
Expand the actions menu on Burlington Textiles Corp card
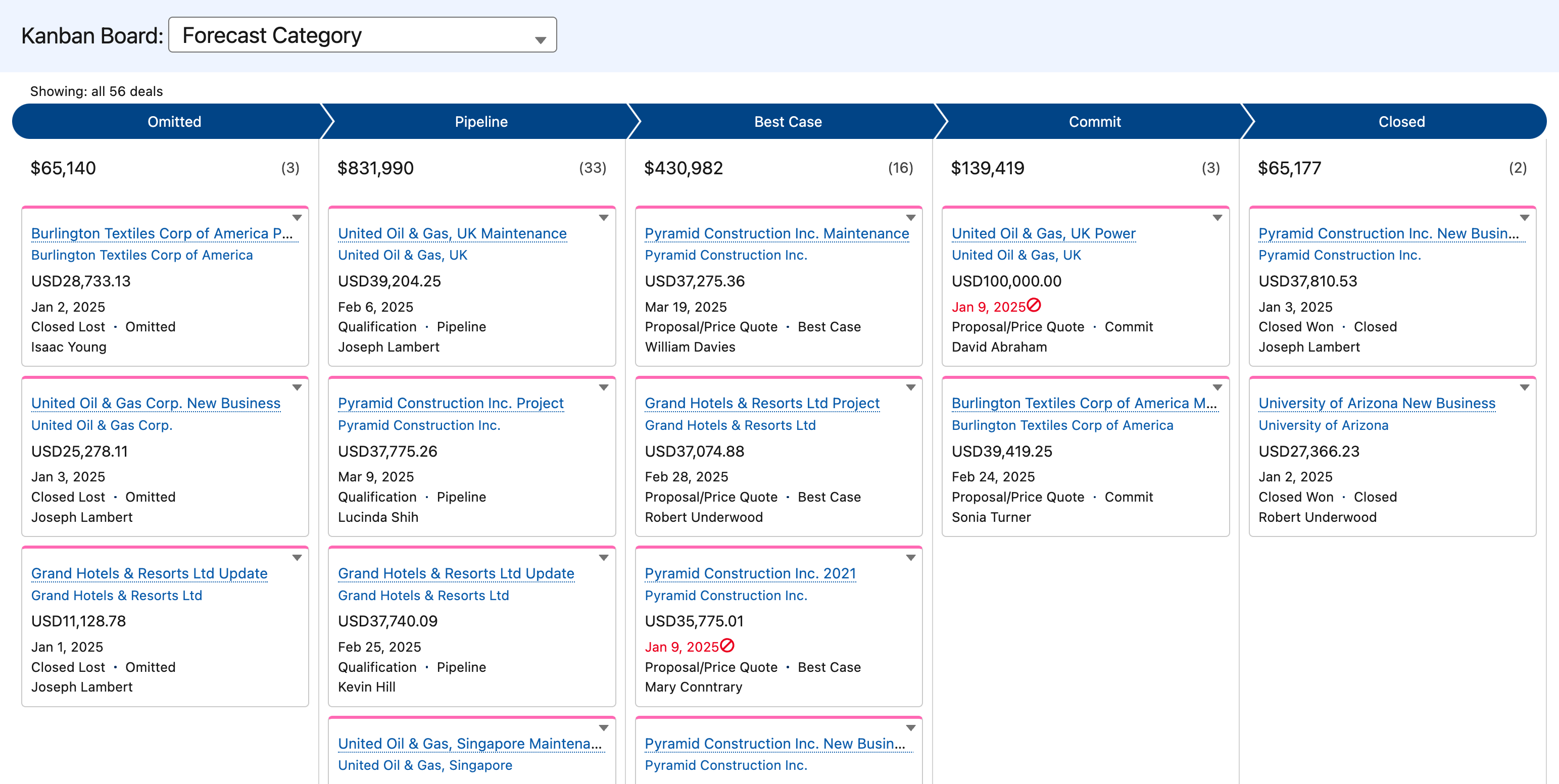pyautogui.click(x=298, y=218)
